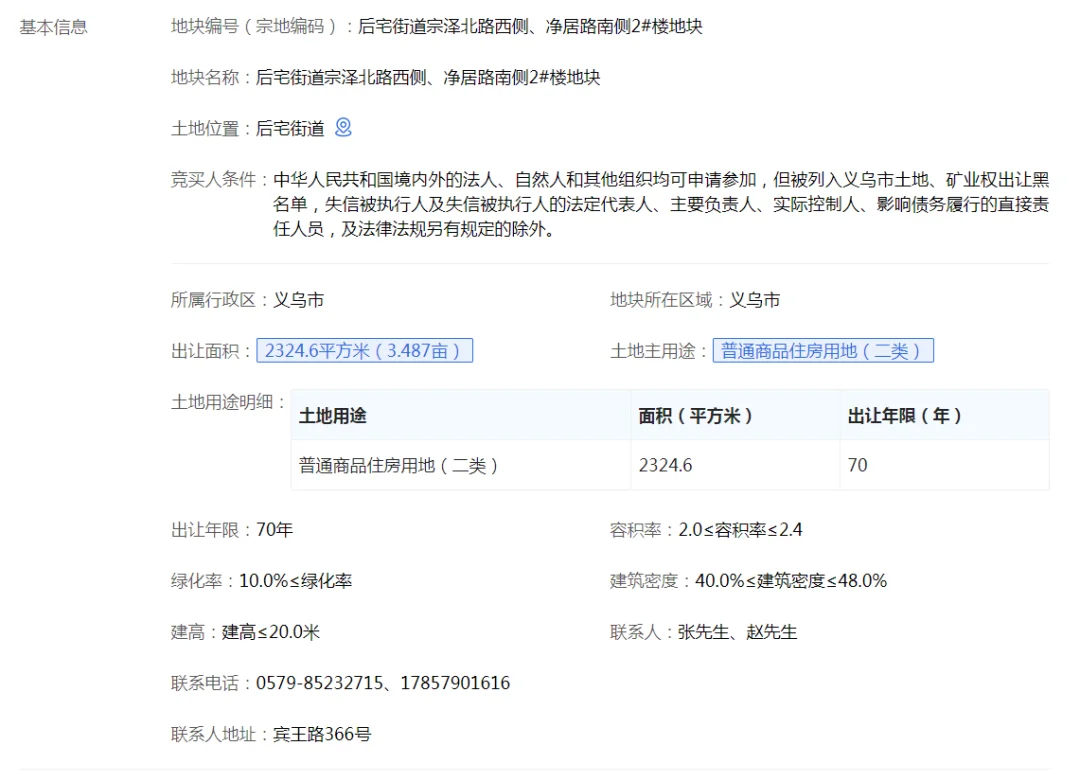Screen dimensions: 1080x781
Task: Select the table cell showing 70
Action: click(x=944, y=465)
